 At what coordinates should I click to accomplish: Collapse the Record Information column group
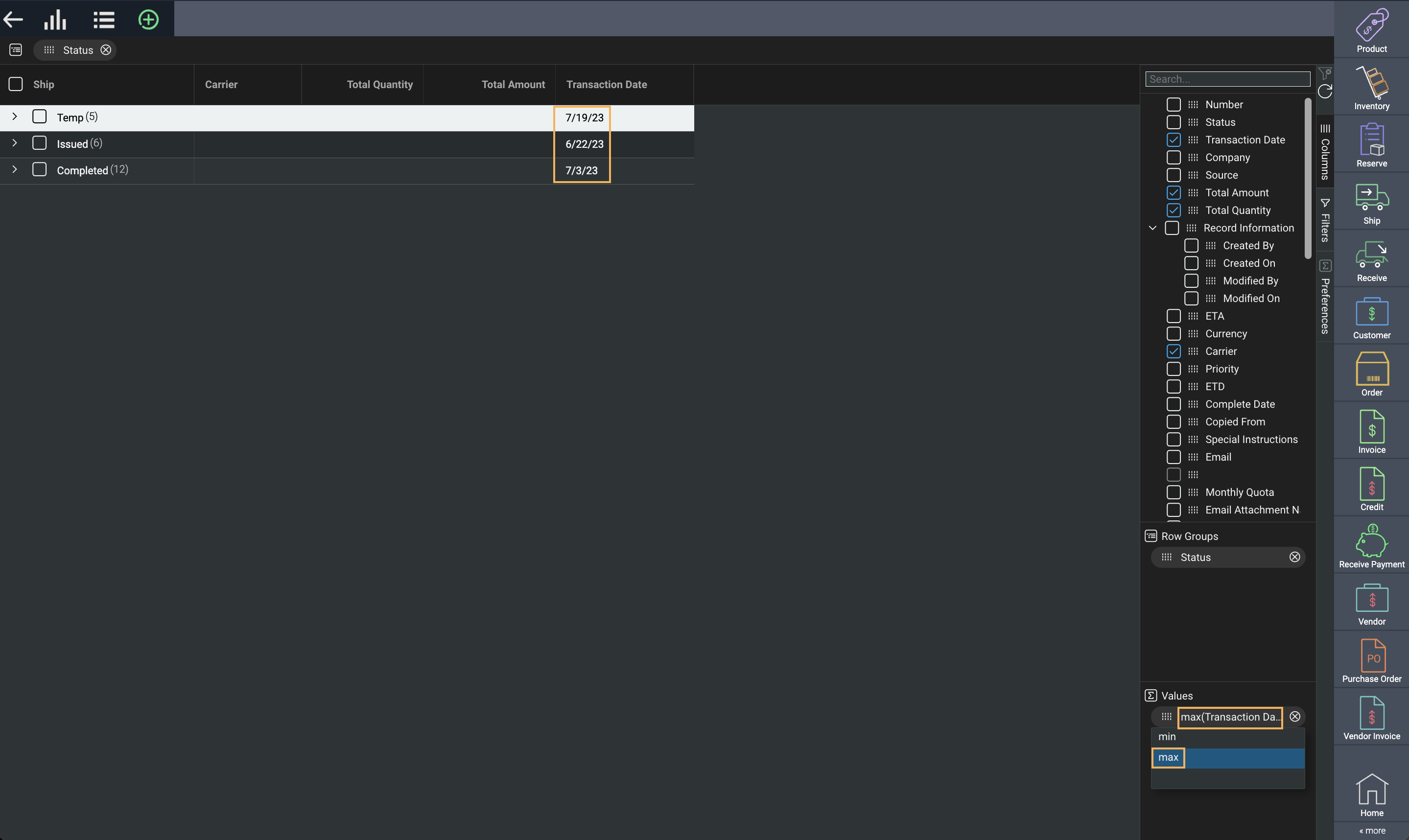(1152, 228)
